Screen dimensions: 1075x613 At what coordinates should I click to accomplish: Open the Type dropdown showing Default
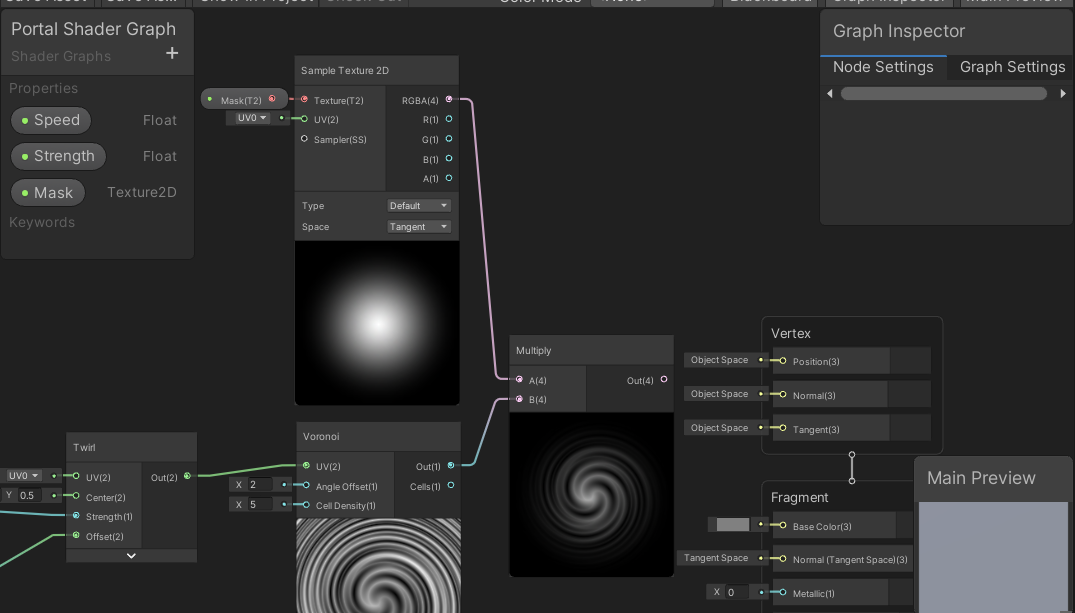(x=418, y=205)
